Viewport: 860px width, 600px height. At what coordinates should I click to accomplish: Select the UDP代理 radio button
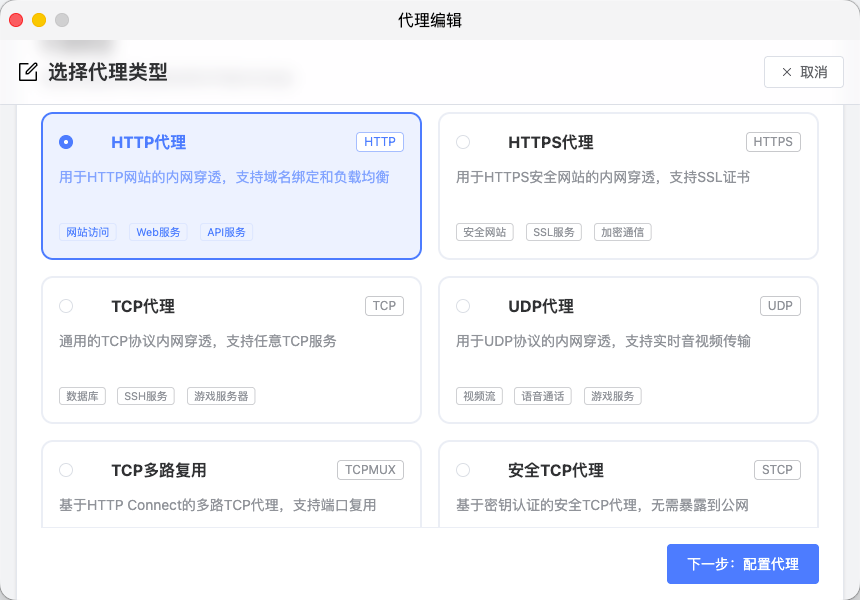tap(463, 306)
